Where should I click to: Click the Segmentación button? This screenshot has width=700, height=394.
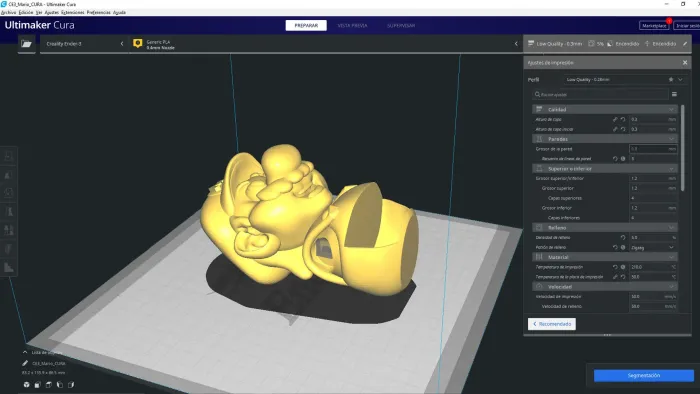643,375
